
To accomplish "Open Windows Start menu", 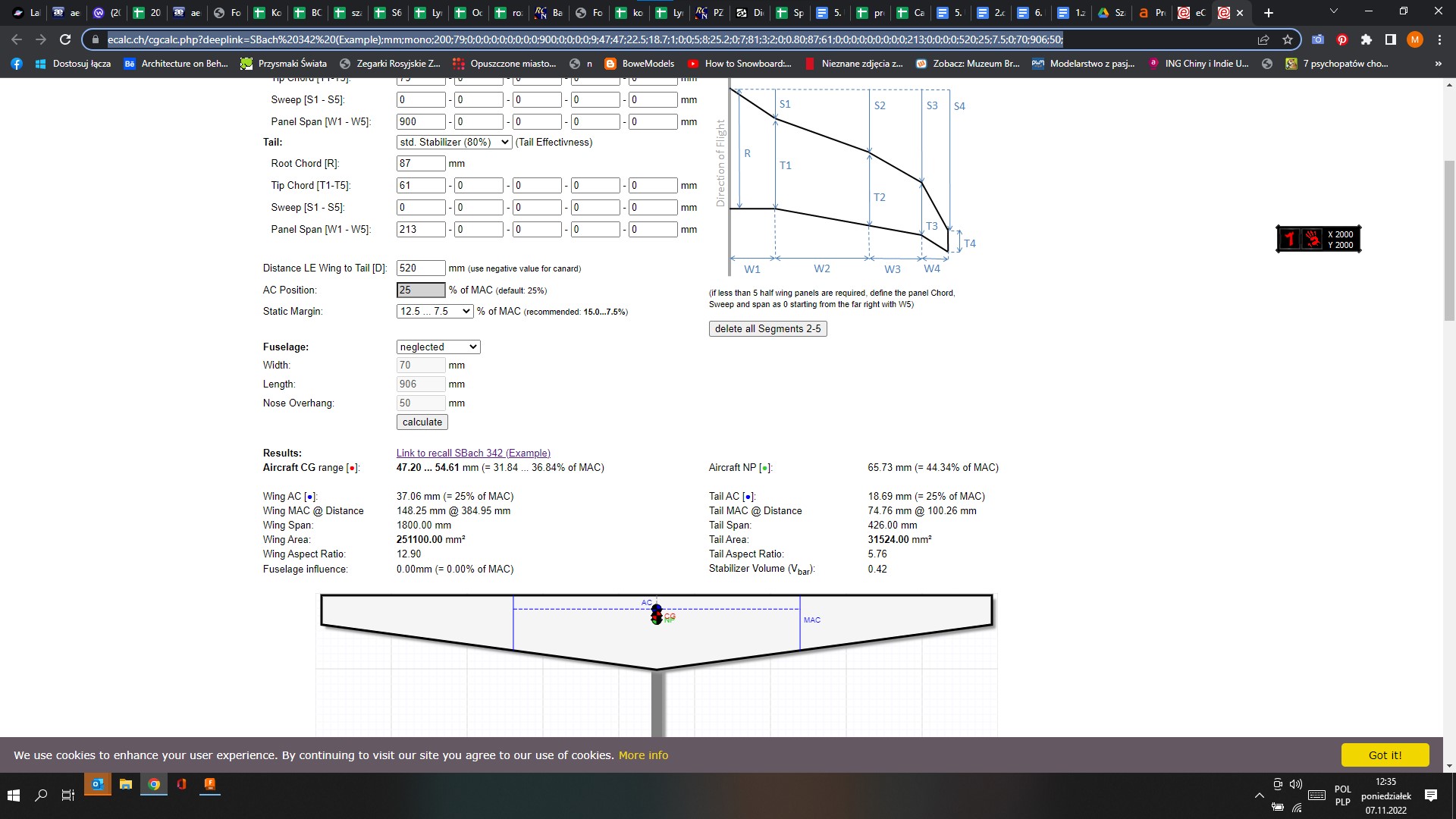I will click(x=14, y=795).
